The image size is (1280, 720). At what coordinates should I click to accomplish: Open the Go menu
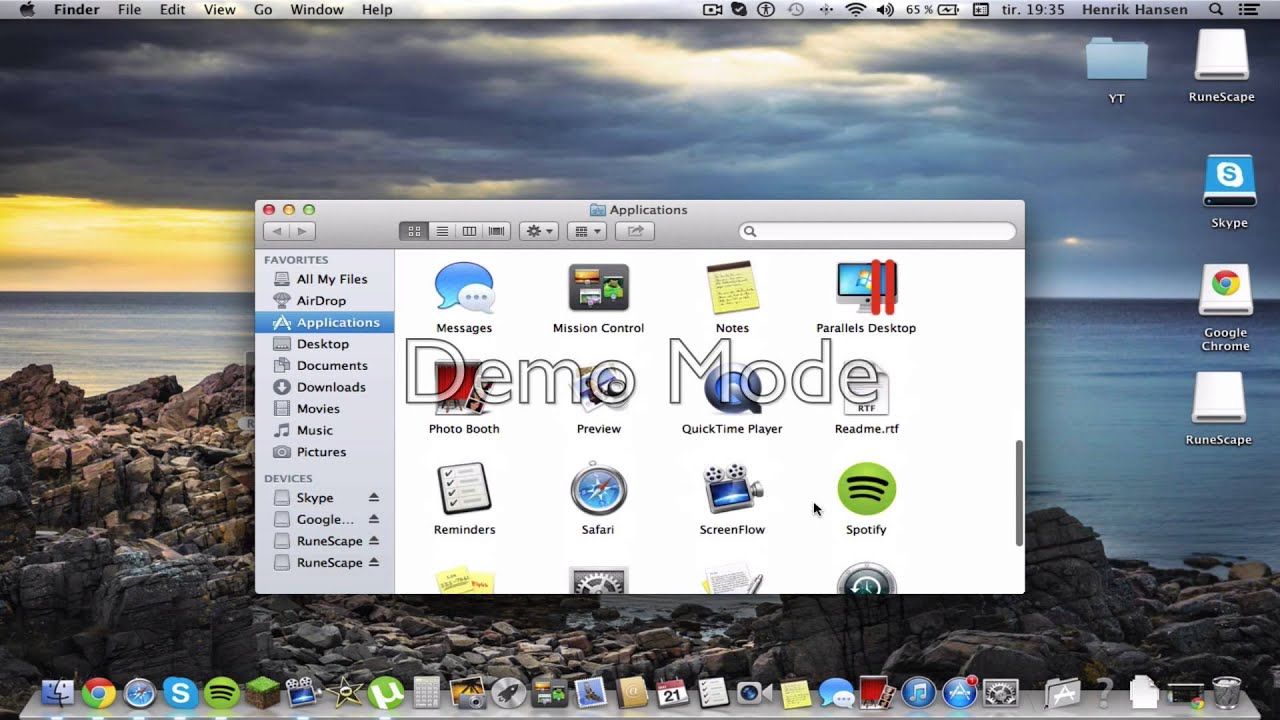263,10
